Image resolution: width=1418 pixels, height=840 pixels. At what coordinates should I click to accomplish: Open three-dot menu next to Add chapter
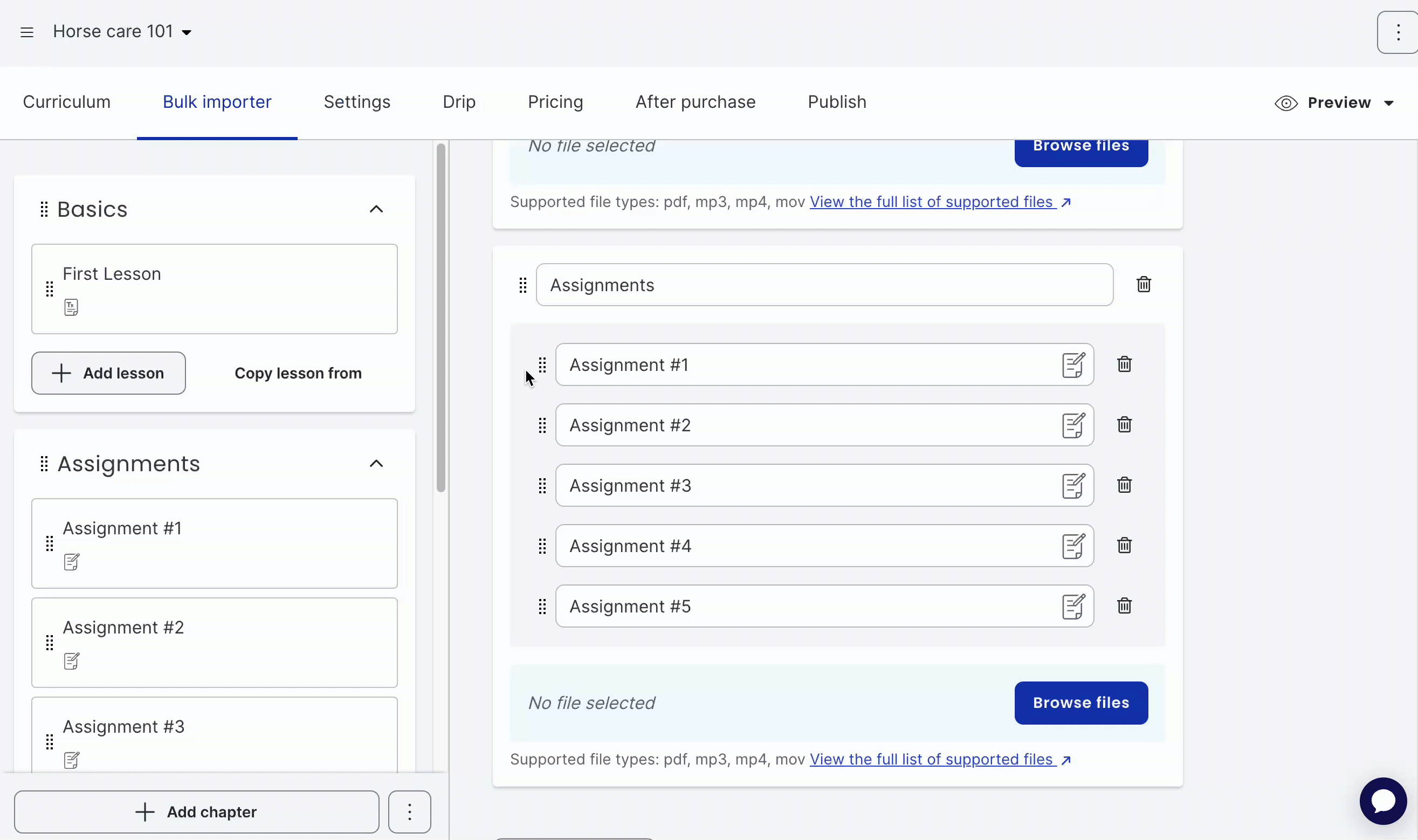tap(409, 812)
